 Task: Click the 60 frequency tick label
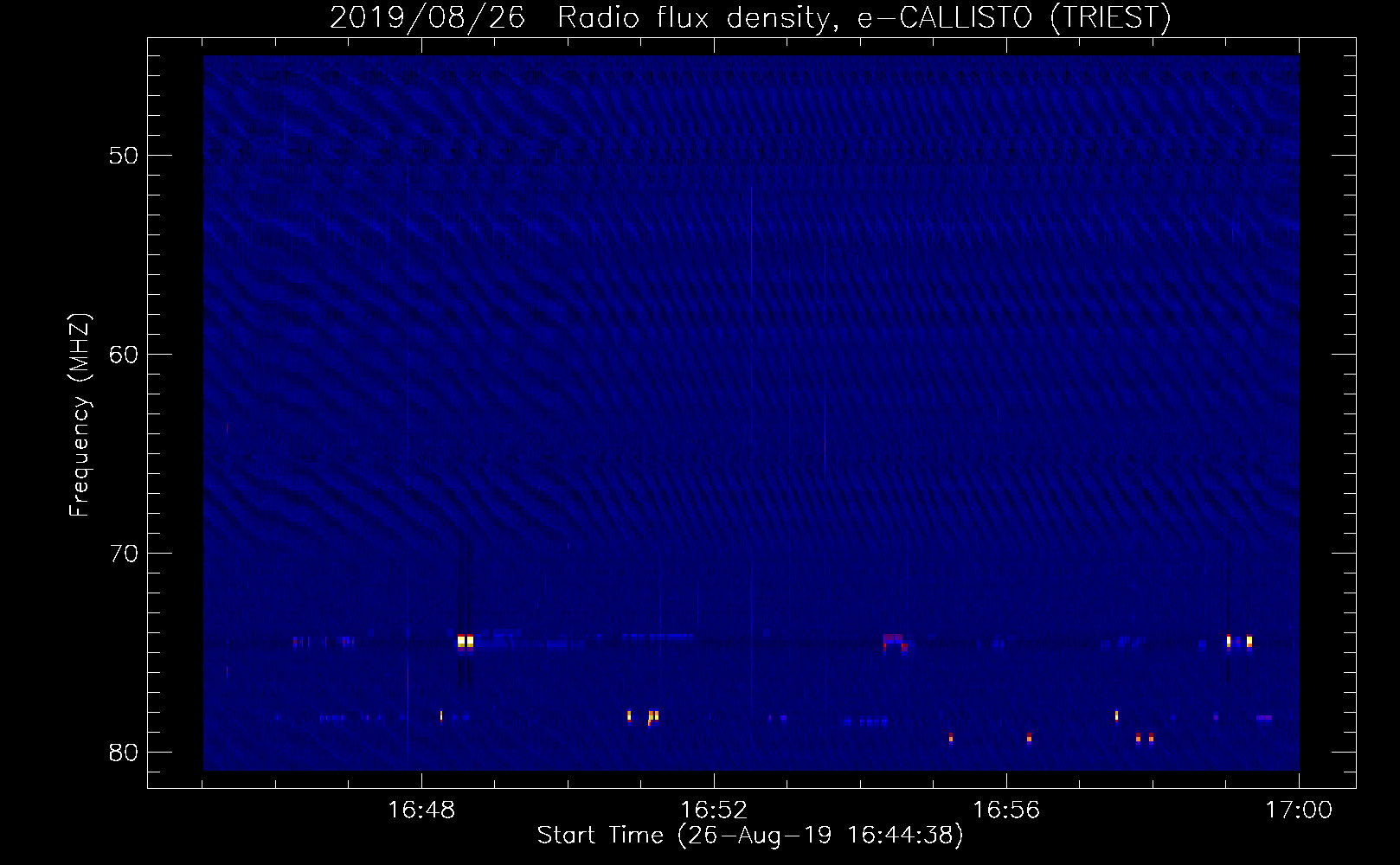(x=124, y=355)
